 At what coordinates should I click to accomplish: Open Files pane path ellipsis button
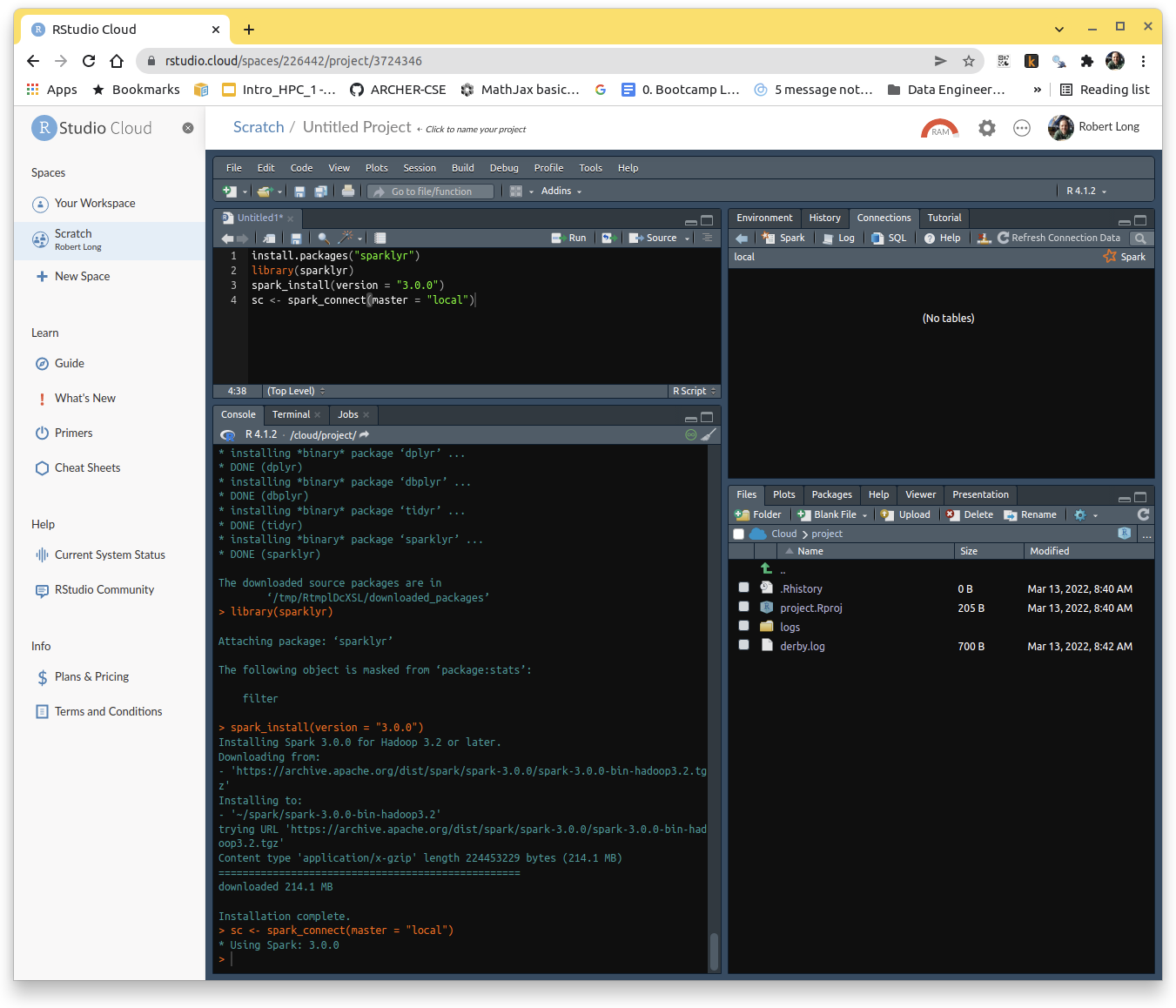pos(1146,534)
